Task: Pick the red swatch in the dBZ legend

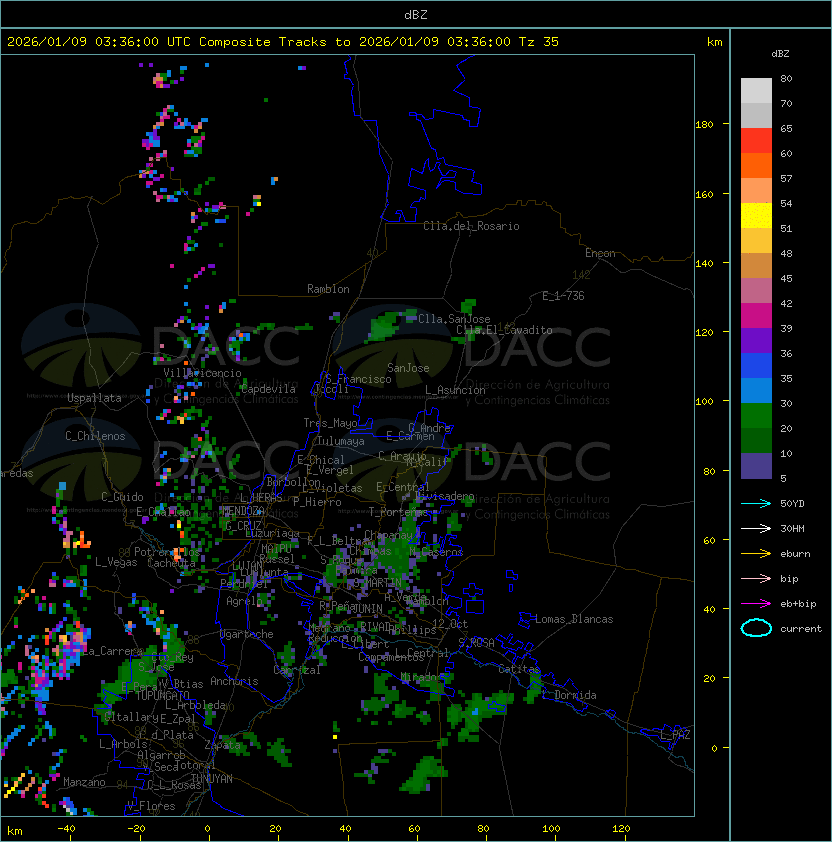Action: tap(756, 140)
